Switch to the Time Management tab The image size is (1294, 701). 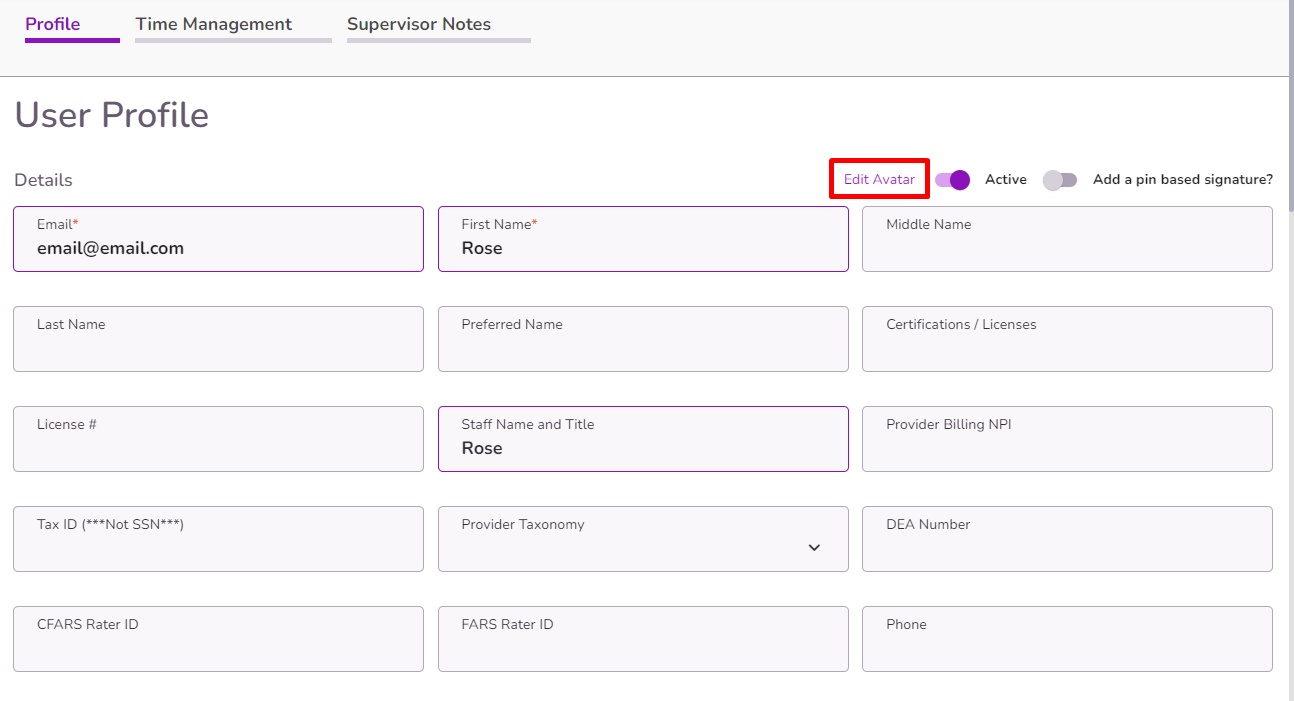click(213, 23)
